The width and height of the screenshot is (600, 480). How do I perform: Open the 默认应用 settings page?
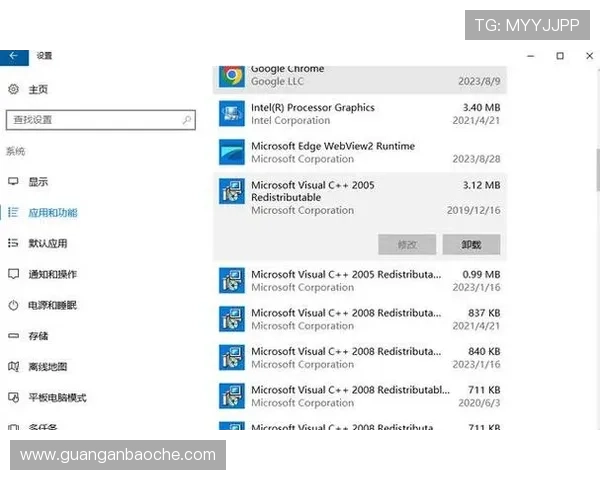coord(47,243)
